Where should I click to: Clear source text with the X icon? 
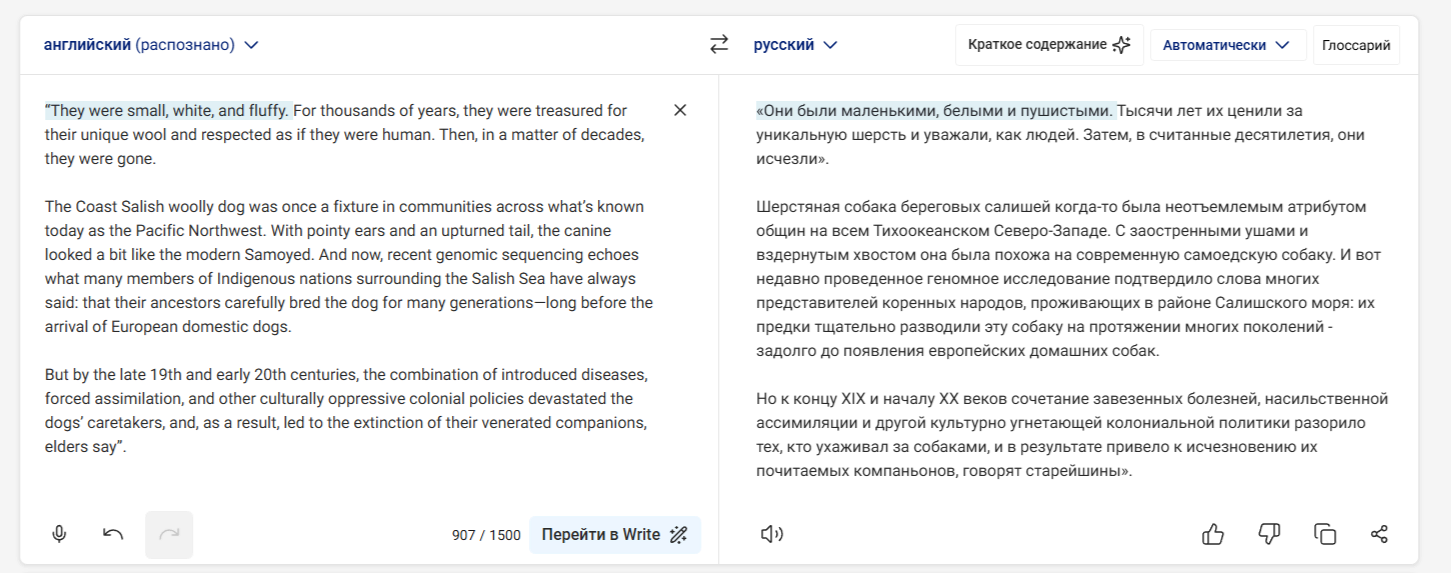pyautogui.click(x=680, y=110)
